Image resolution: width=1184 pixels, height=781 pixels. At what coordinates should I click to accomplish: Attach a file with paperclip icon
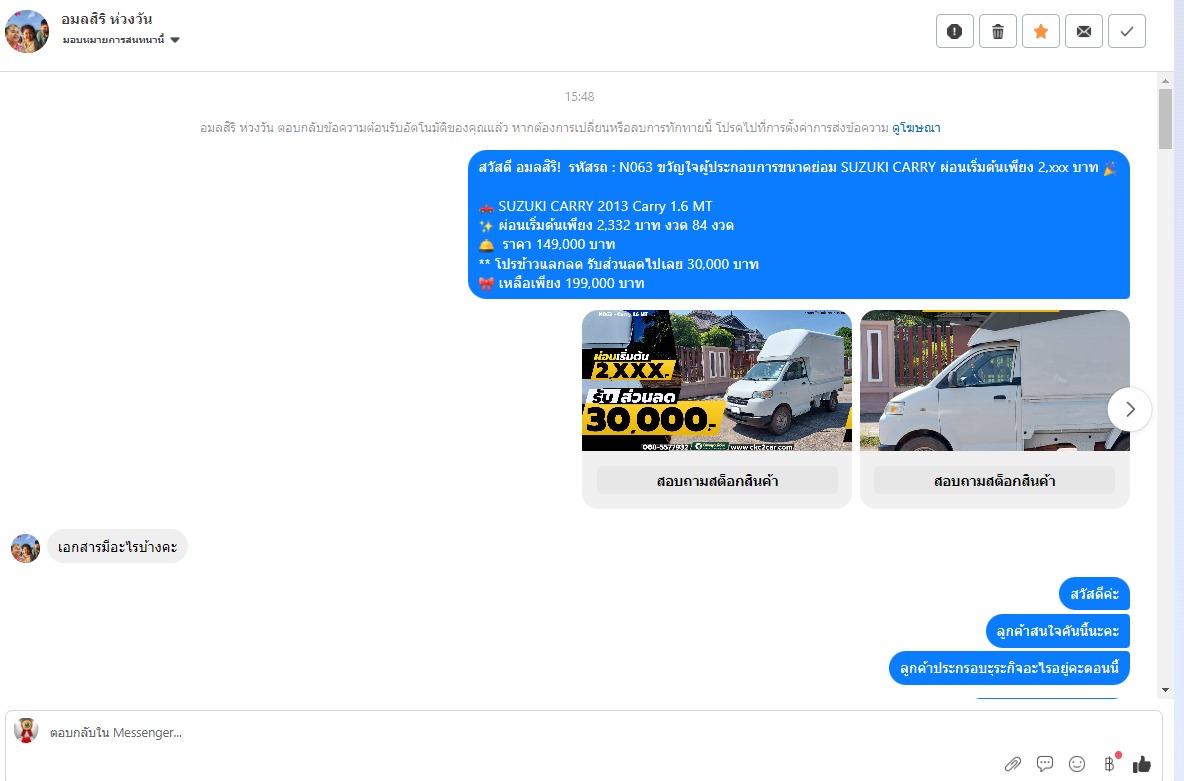(x=1013, y=764)
